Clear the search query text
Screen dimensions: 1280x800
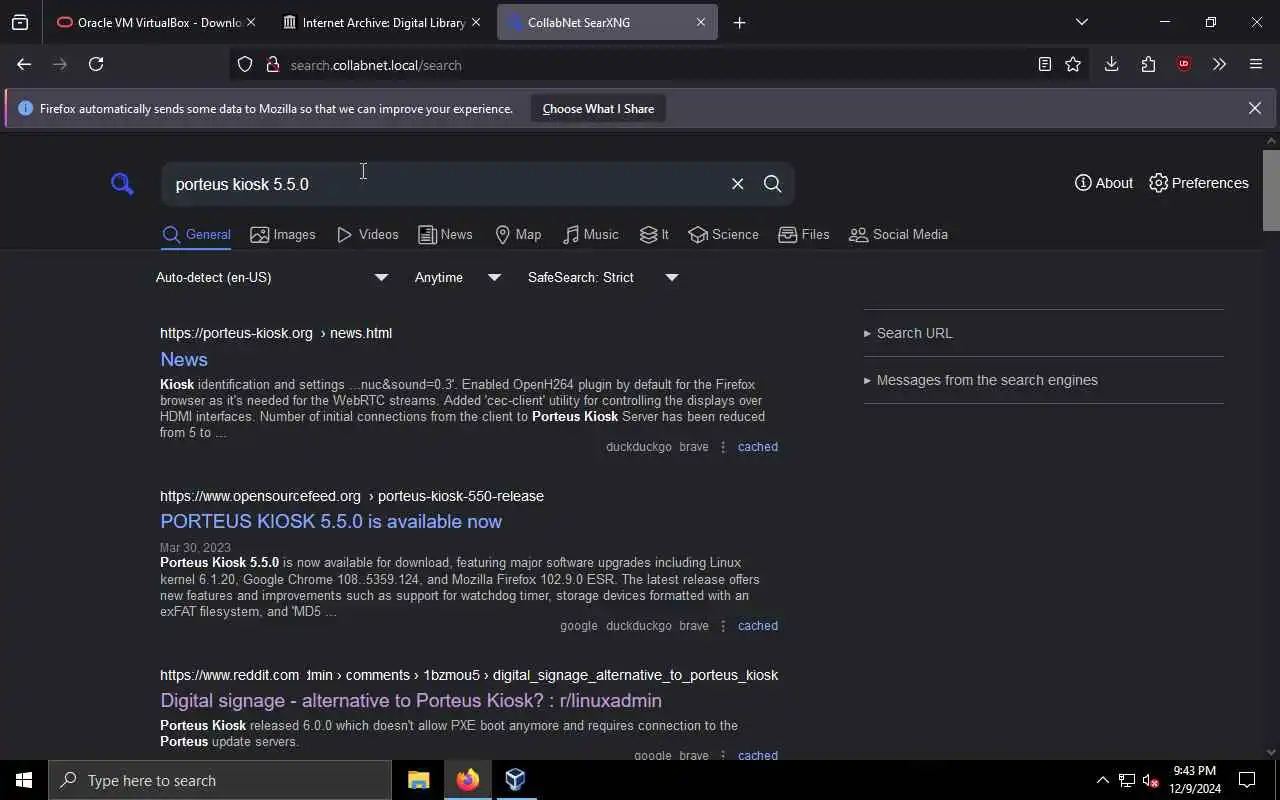737,184
